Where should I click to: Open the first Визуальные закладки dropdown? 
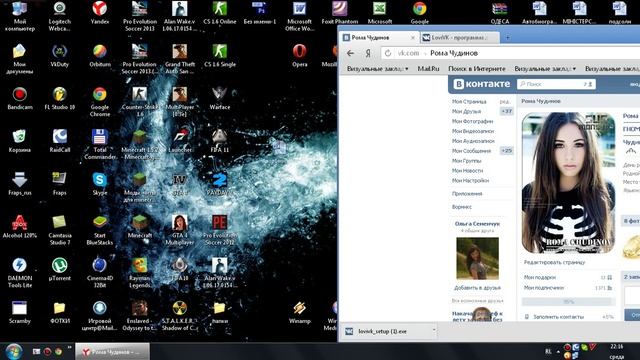[x=378, y=69]
